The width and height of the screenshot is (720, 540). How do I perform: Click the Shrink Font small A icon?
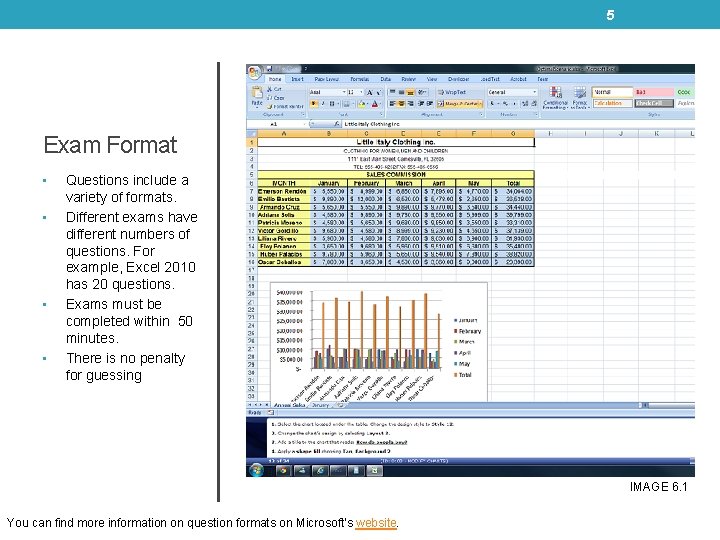(378, 93)
